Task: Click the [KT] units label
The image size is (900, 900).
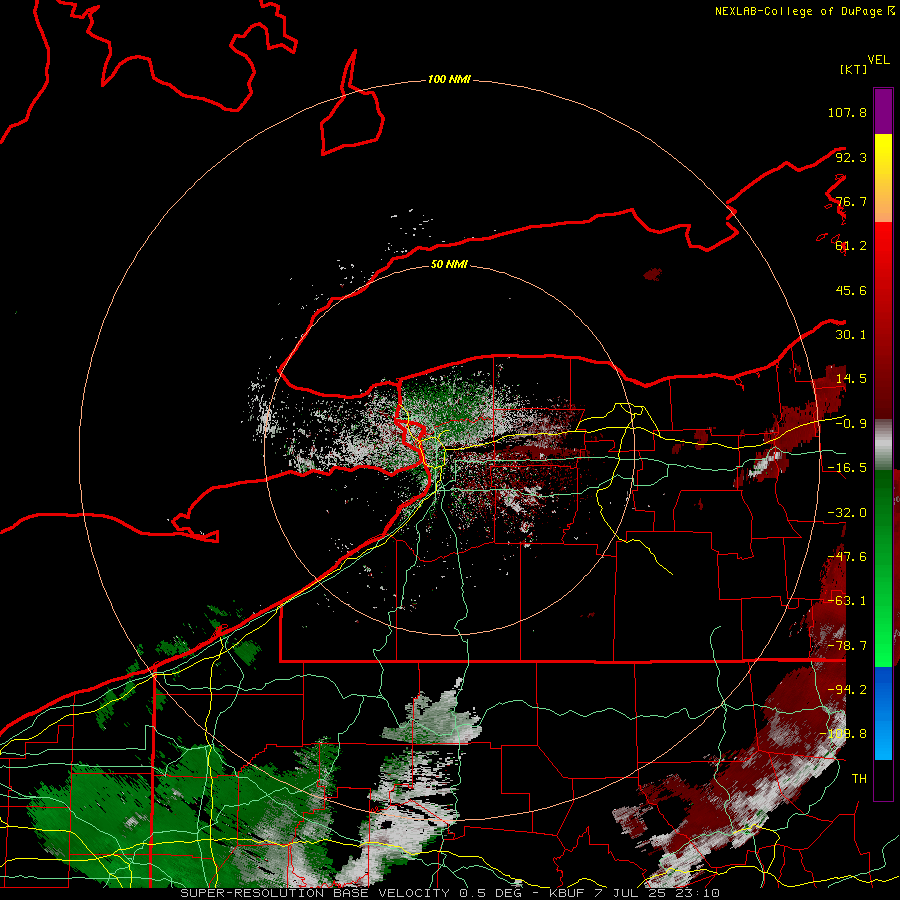Action: tap(854, 69)
